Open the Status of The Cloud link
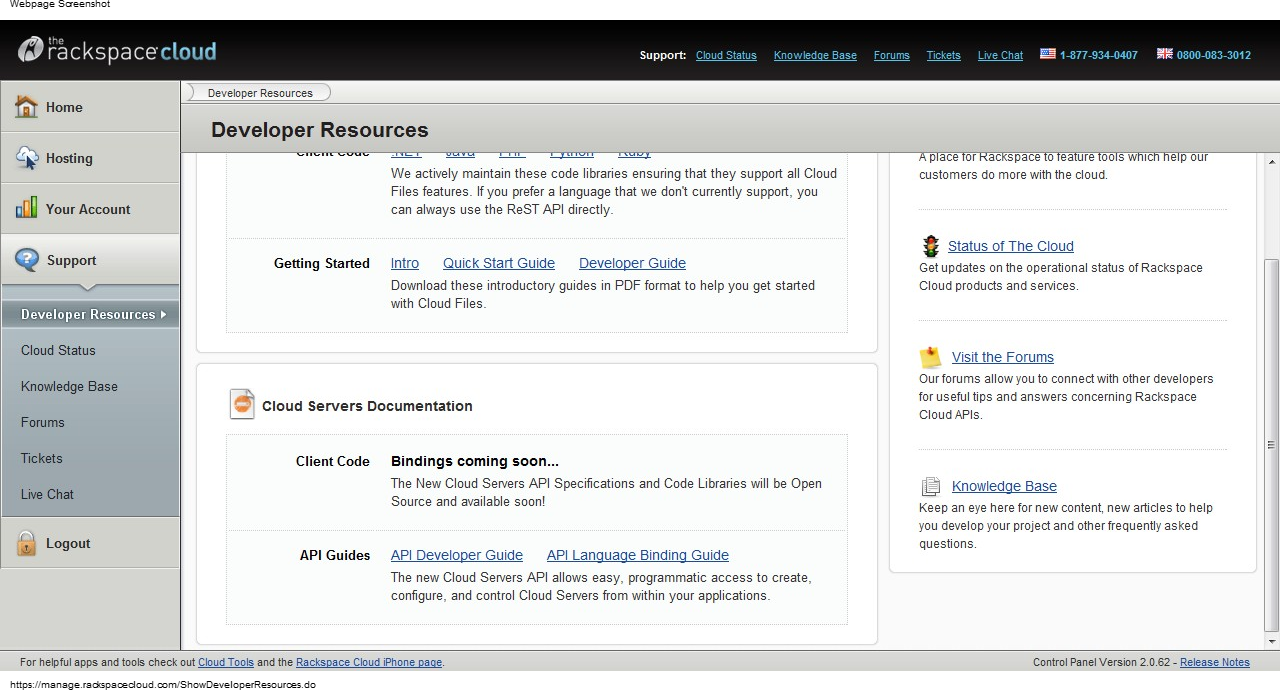Viewport: 1280px width, 691px height. click(x=1011, y=246)
